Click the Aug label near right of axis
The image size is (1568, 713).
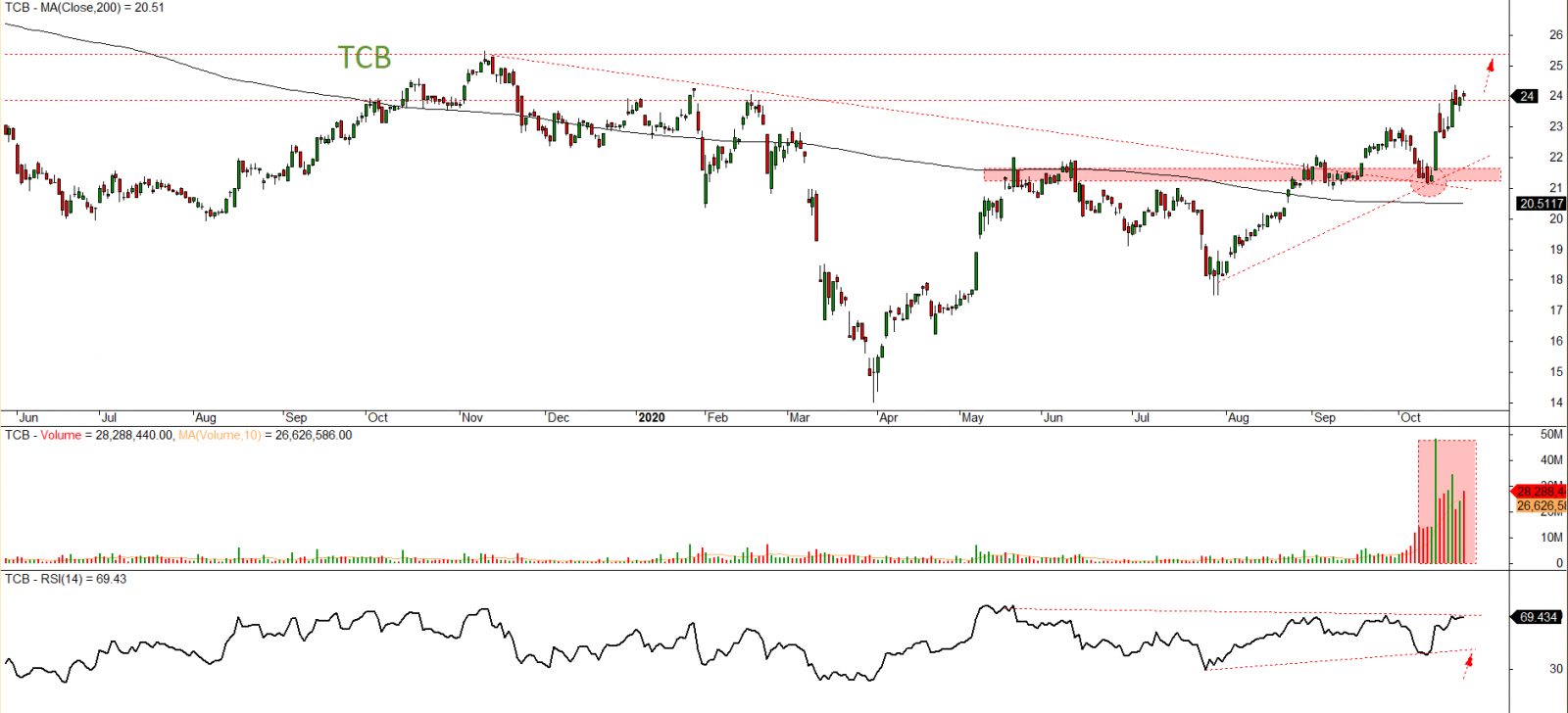click(x=1239, y=417)
